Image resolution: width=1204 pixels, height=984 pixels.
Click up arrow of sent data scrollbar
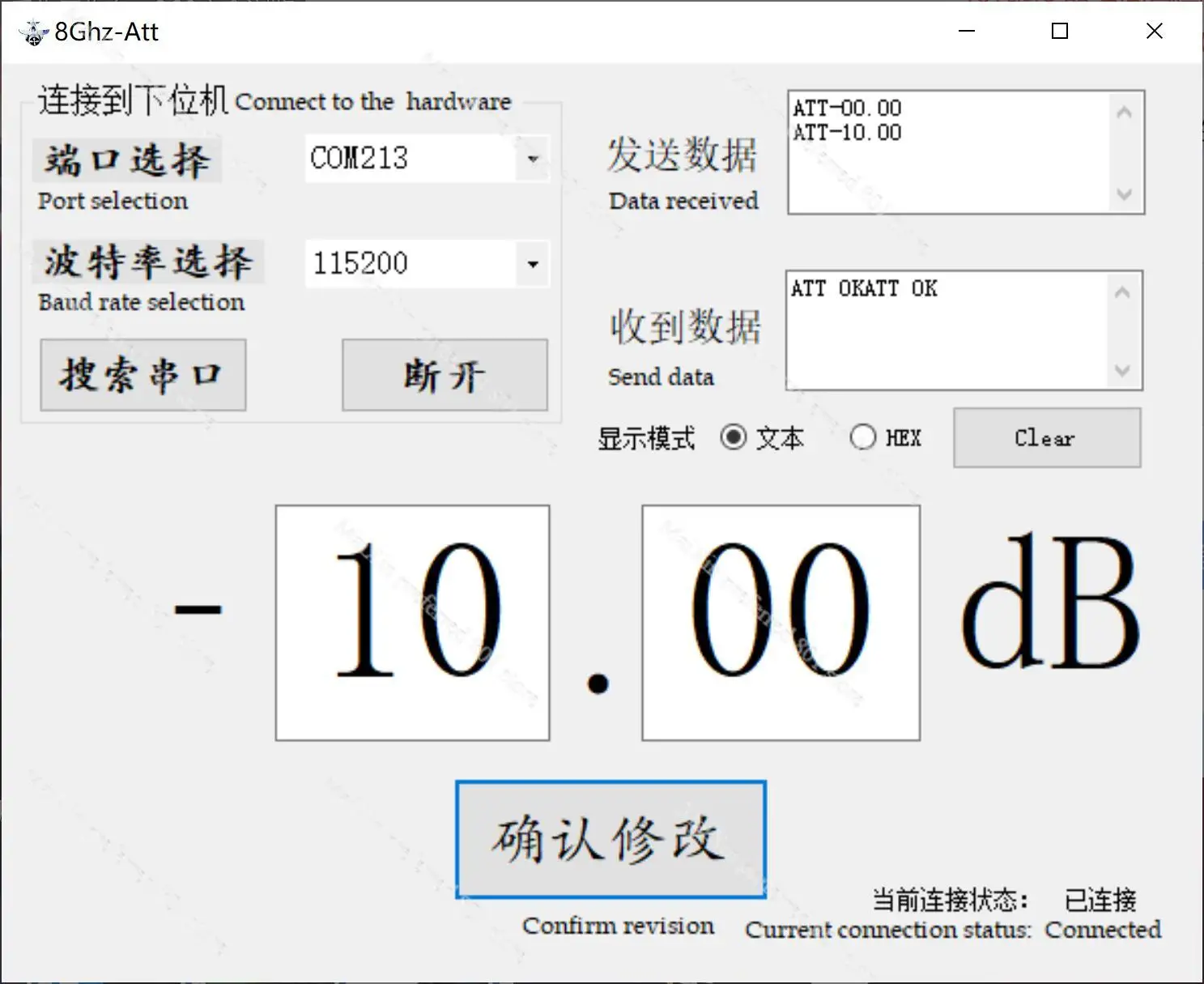[1124, 113]
